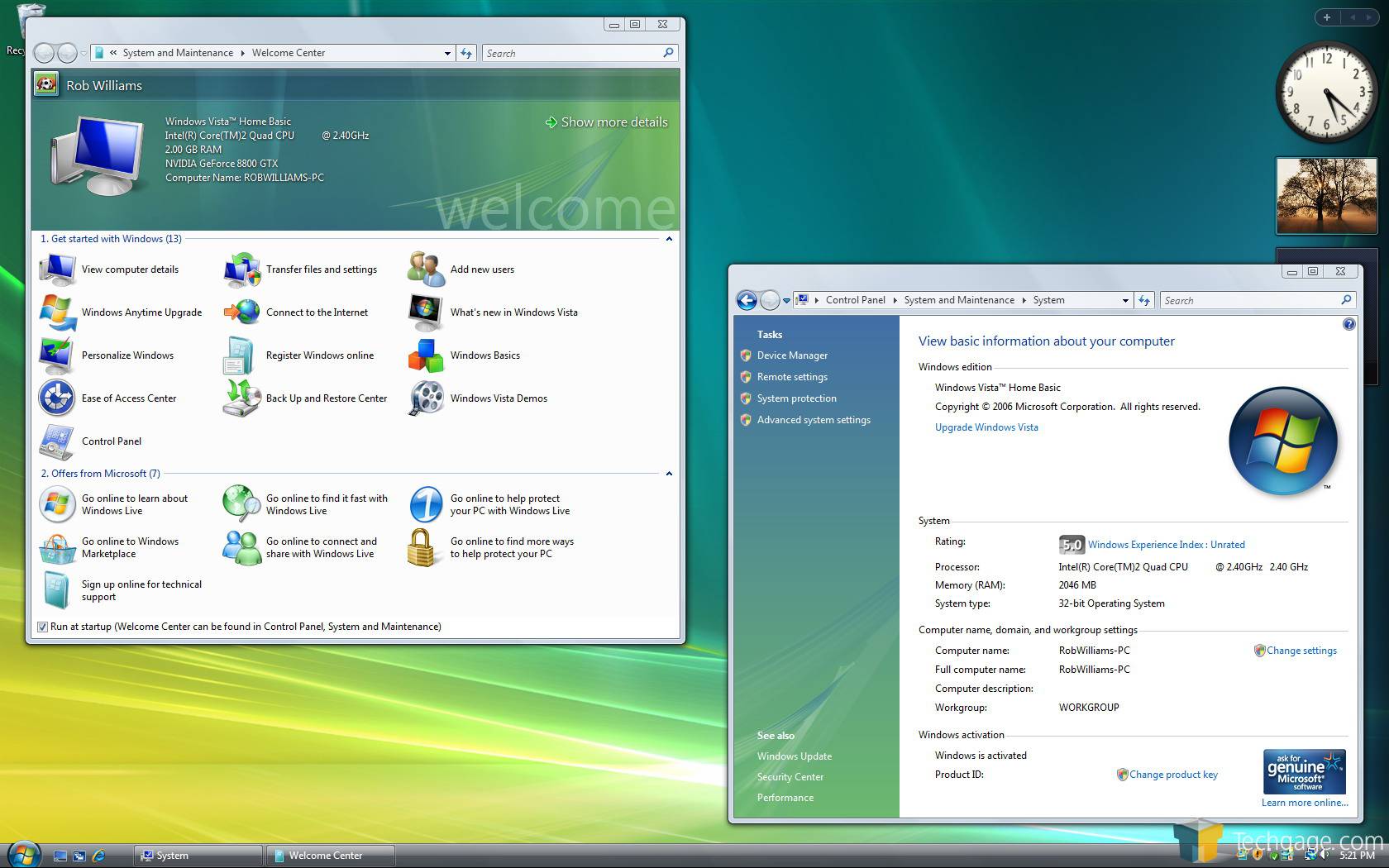1389x868 pixels.
Task: Click Show Desktop quick launch icon
Action: click(60, 856)
